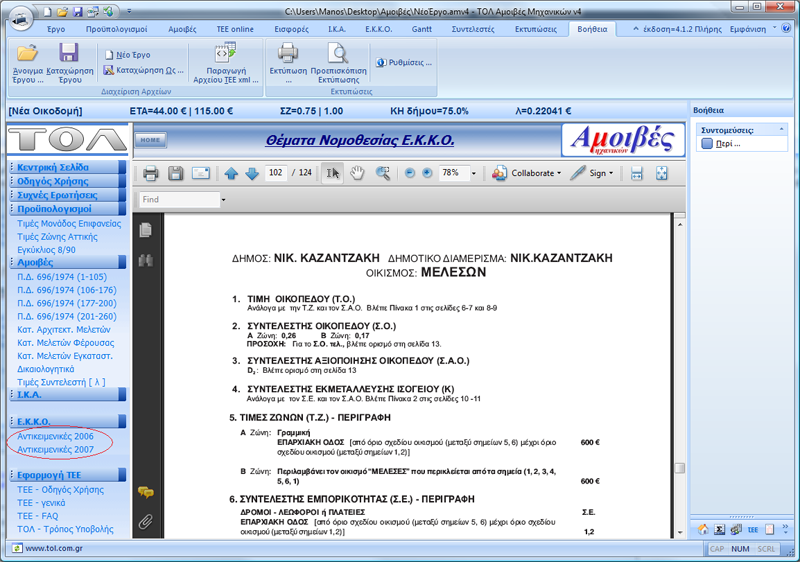Open the quick access toolbar customize arrow

(129, 11)
